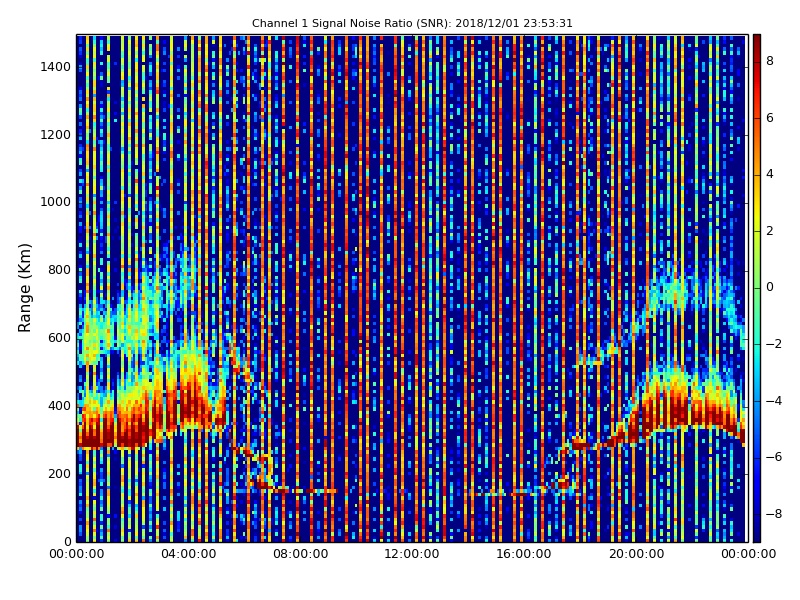Click the colorbar label −8
Image resolution: width=800 pixels, height=600 pixels.
pyautogui.click(x=774, y=514)
